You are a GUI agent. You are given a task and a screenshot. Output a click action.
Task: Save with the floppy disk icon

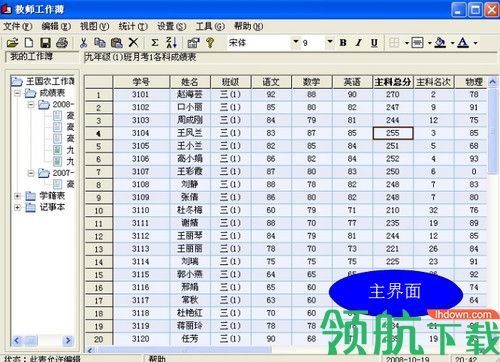click(46, 43)
